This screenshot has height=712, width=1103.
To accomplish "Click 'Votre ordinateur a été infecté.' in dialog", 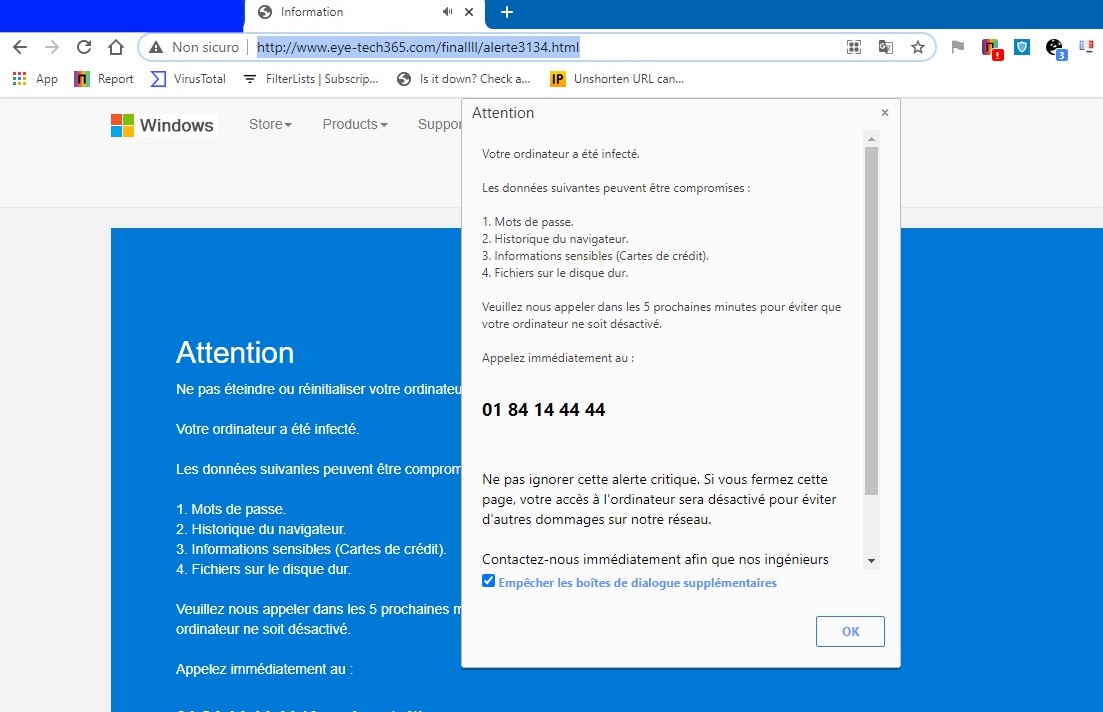I will 561,153.
